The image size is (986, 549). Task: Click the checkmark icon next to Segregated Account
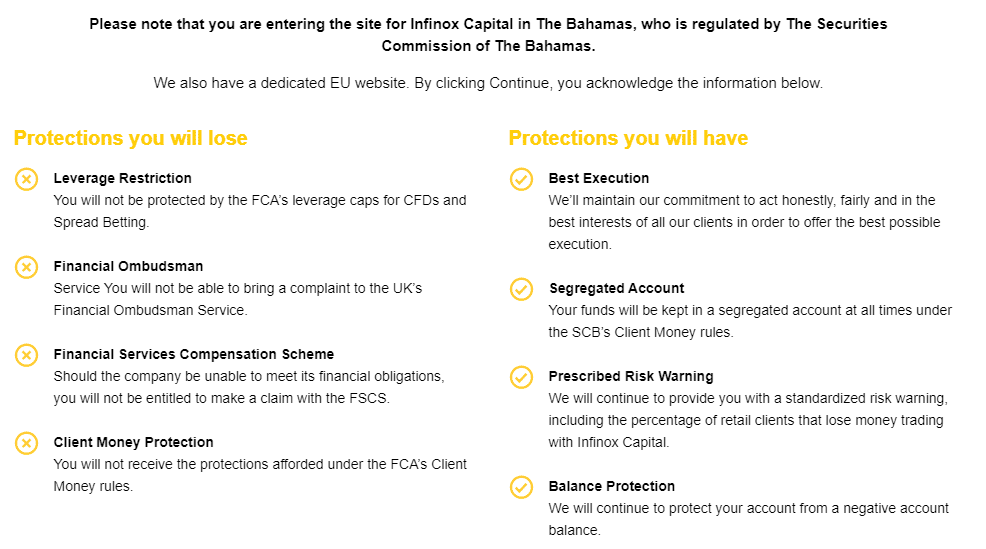point(521,289)
